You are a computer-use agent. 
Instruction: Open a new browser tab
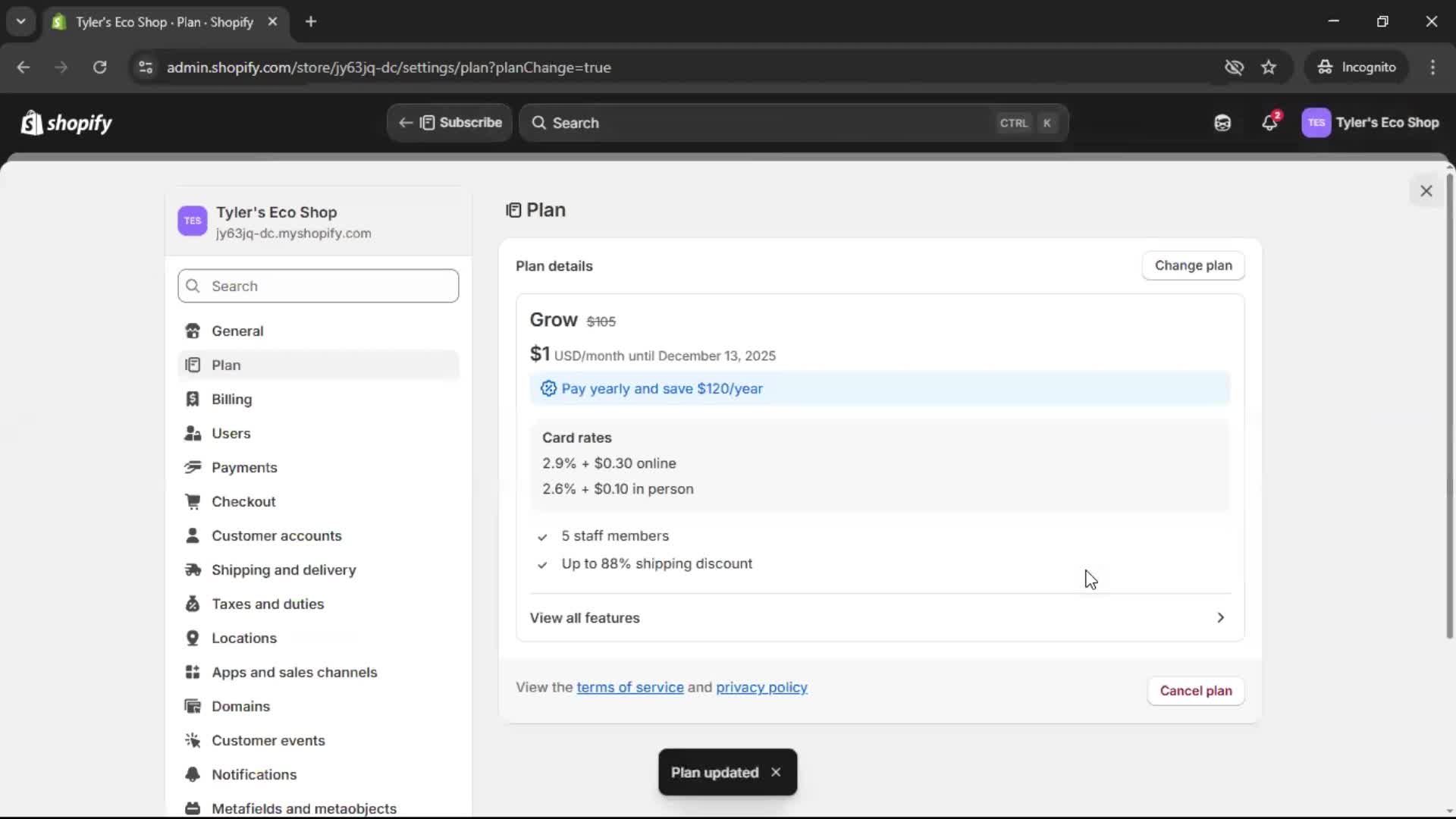pos(311,22)
